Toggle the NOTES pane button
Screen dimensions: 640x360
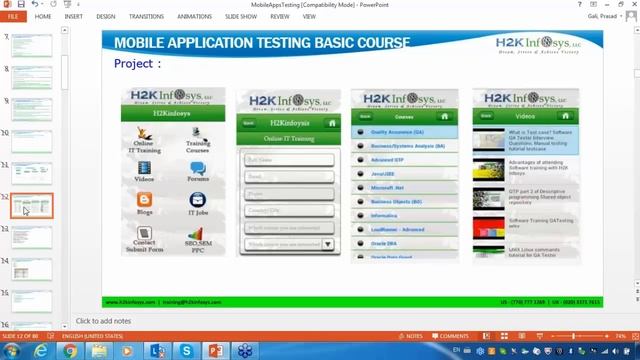click(x=410, y=336)
